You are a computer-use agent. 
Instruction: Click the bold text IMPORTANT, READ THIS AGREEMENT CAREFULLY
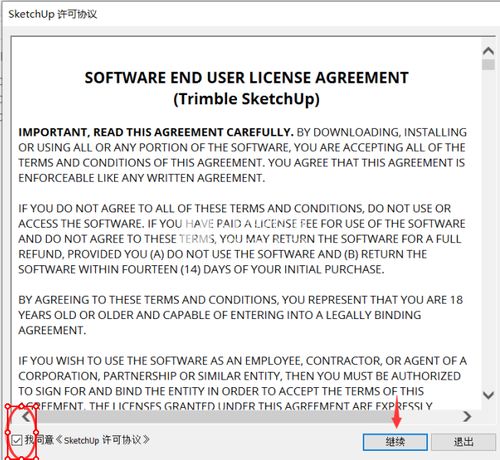tap(156, 132)
